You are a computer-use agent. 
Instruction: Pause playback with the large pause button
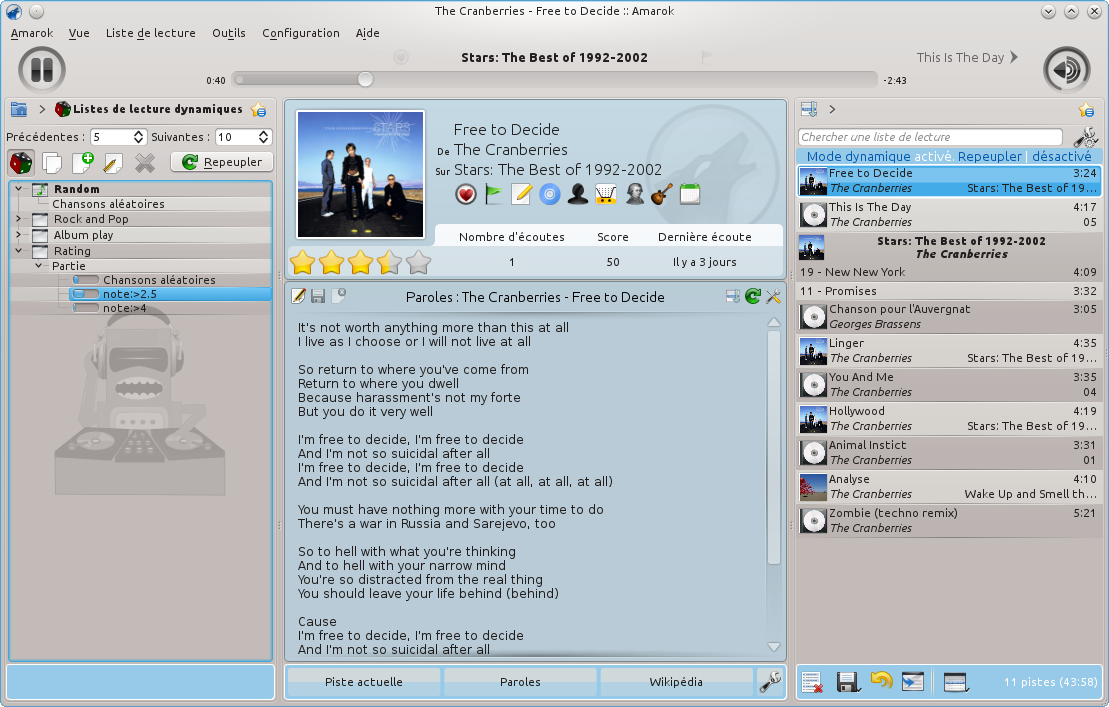coord(42,69)
